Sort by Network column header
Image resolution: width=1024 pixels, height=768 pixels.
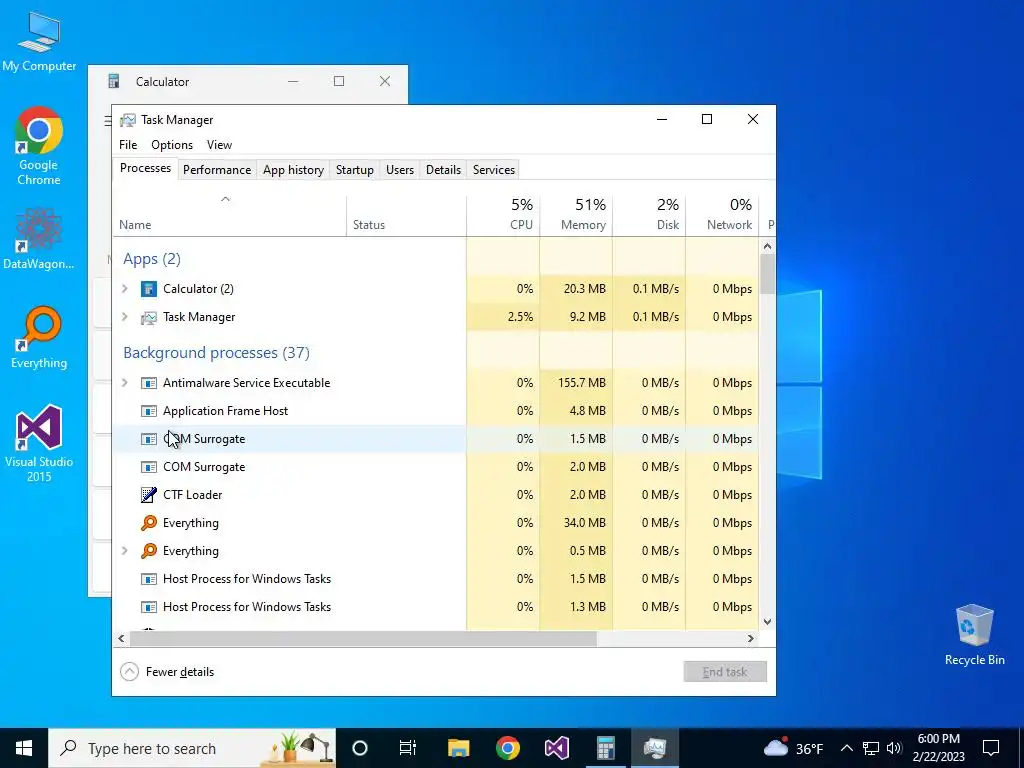click(x=722, y=216)
